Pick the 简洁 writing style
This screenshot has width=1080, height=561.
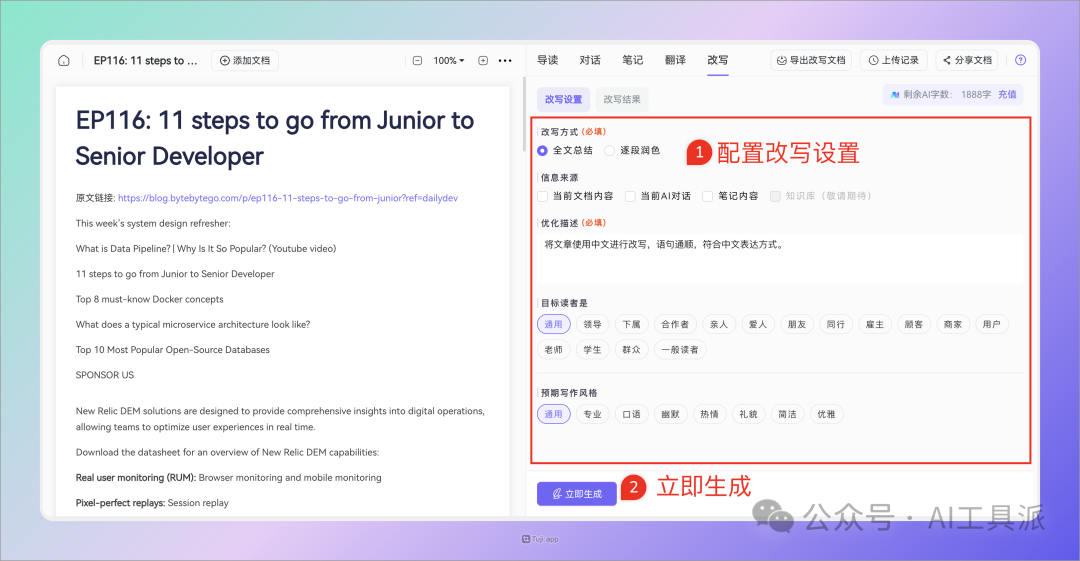click(787, 414)
